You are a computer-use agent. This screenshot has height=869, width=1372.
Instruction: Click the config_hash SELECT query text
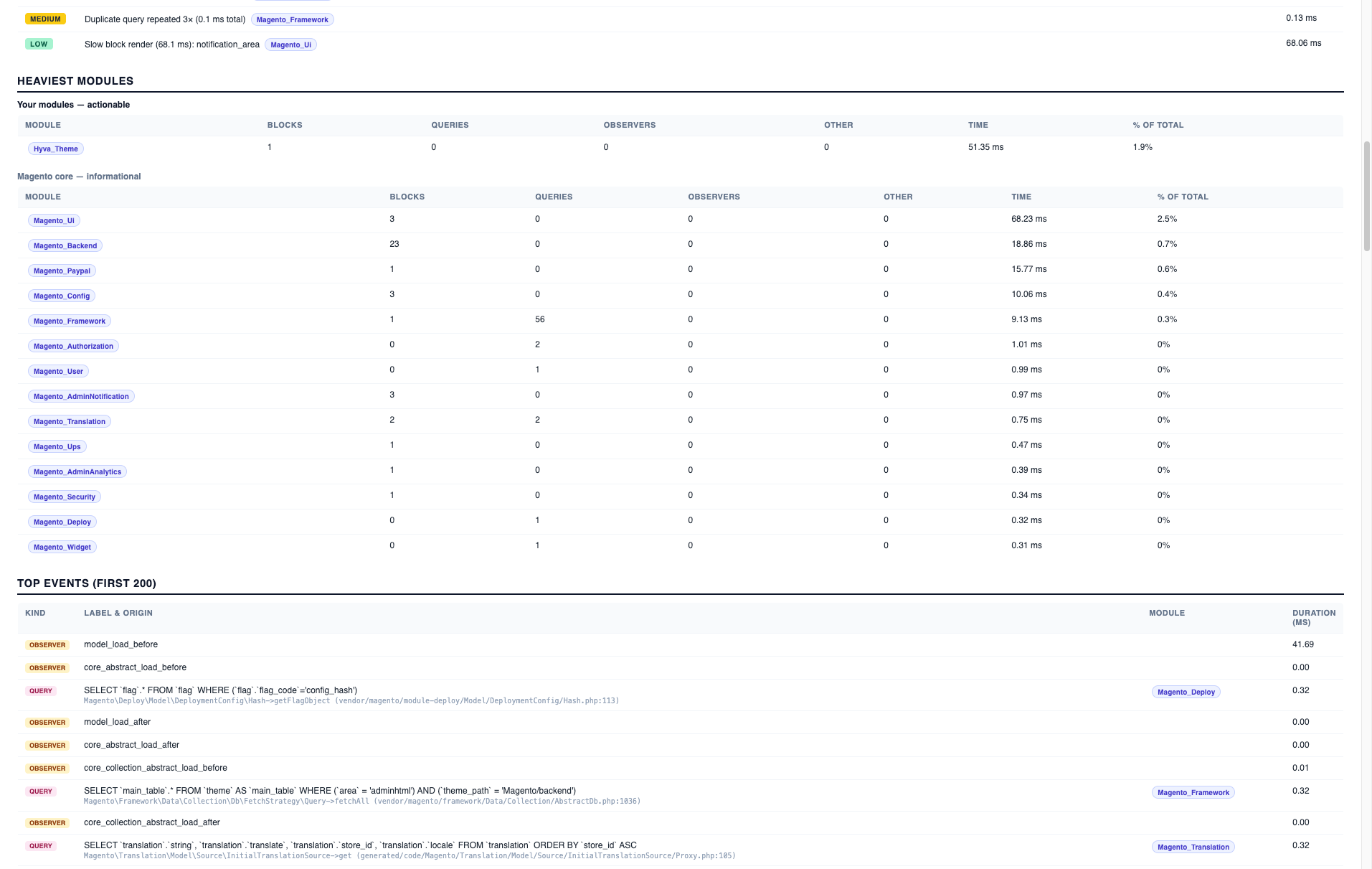point(220,690)
